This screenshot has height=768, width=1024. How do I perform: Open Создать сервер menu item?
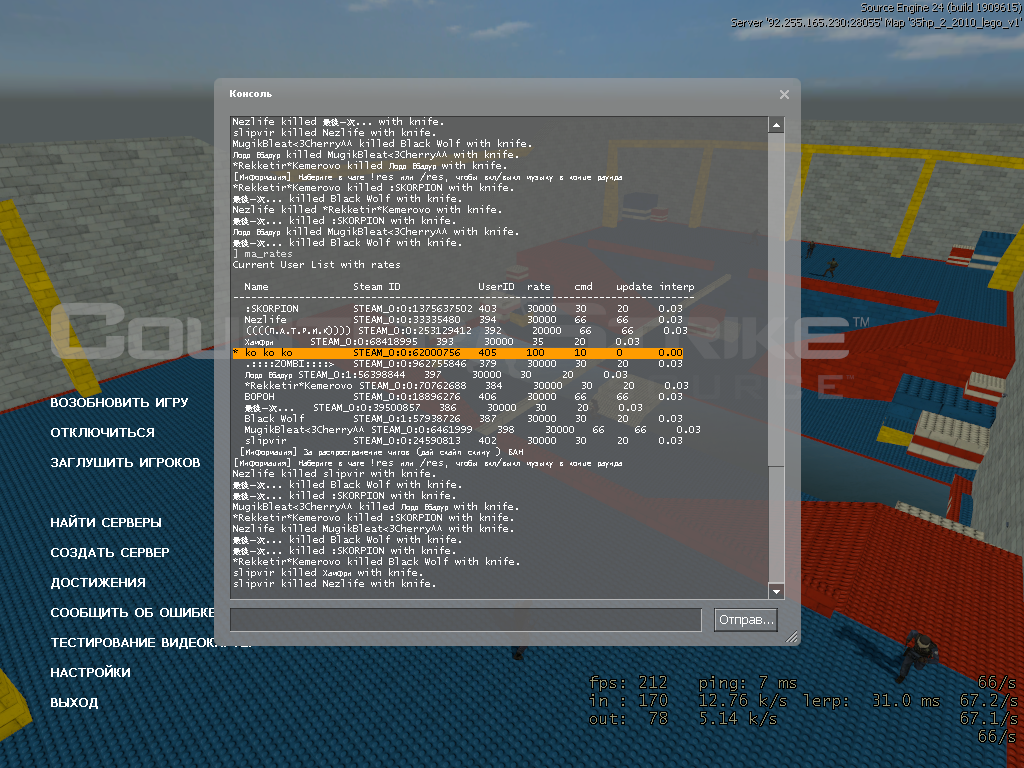pos(110,552)
